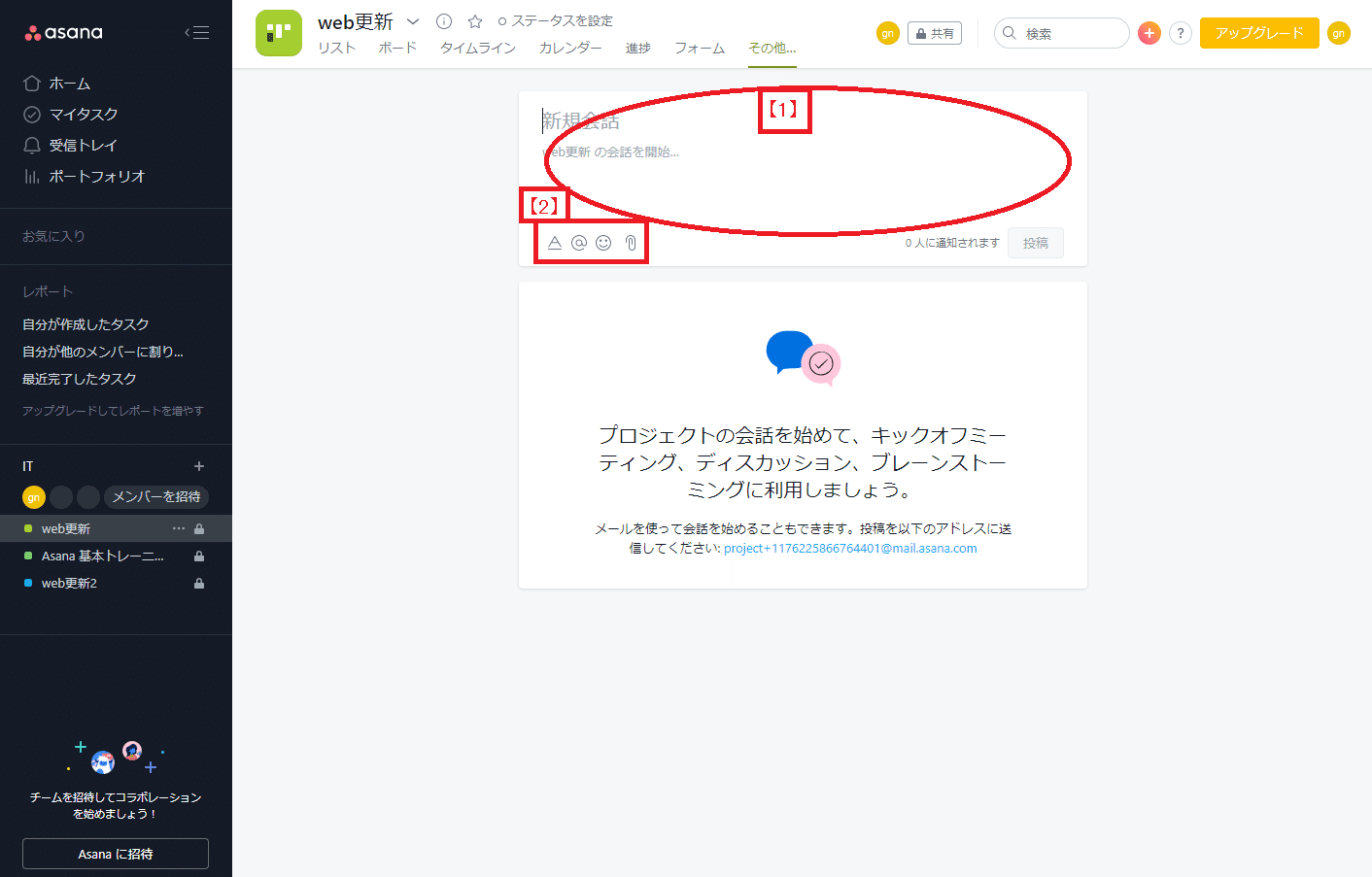Click アップグレードしてレポートを増やす link

(x=113, y=411)
